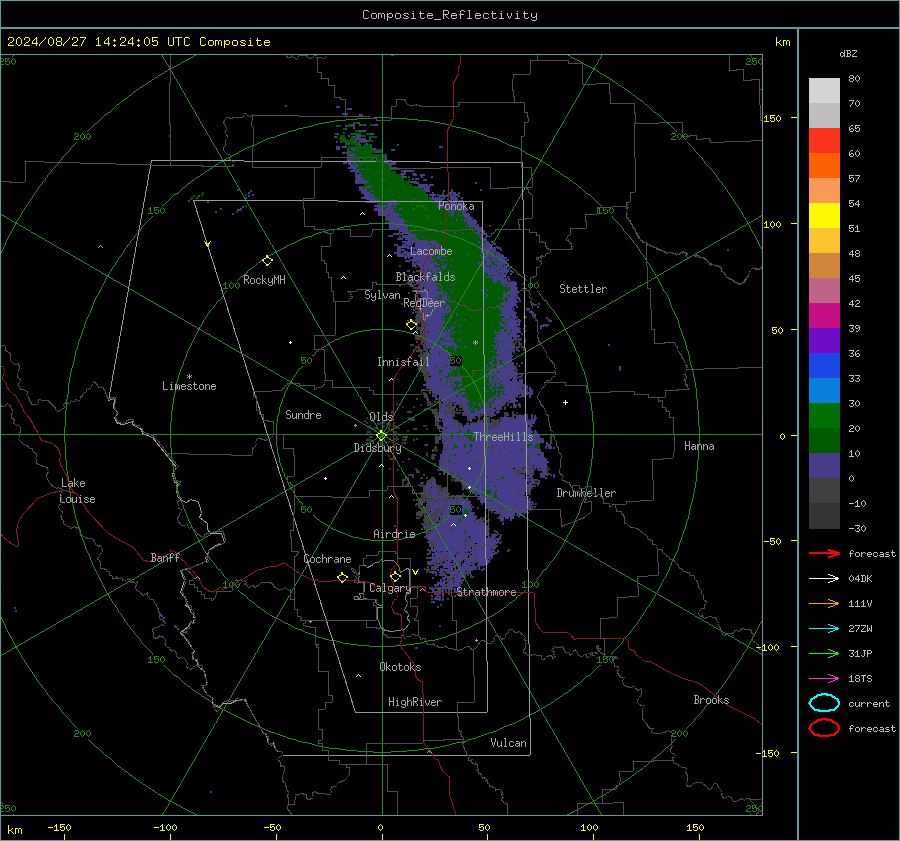The height and width of the screenshot is (841, 900).
Task: Click the royal blue 33–36 dBZ swatch
Action: tap(824, 366)
